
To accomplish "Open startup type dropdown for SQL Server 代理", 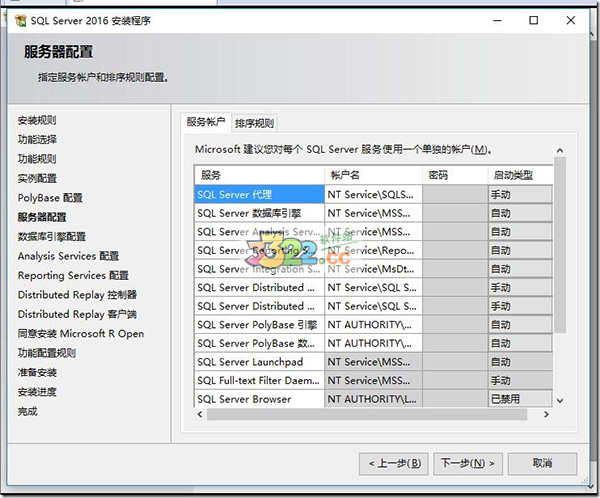I will pyautogui.click(x=520, y=194).
